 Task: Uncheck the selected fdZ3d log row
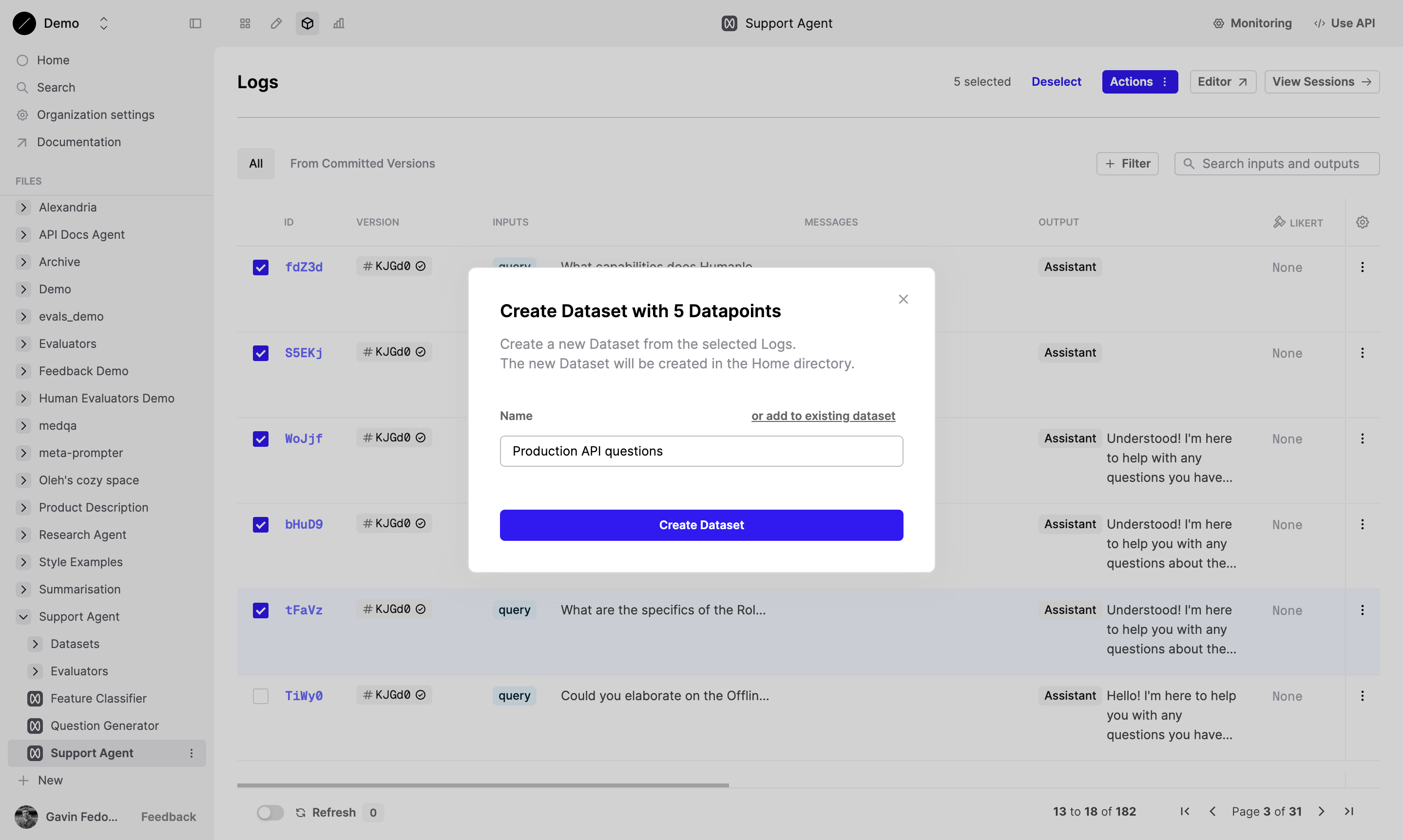260,267
